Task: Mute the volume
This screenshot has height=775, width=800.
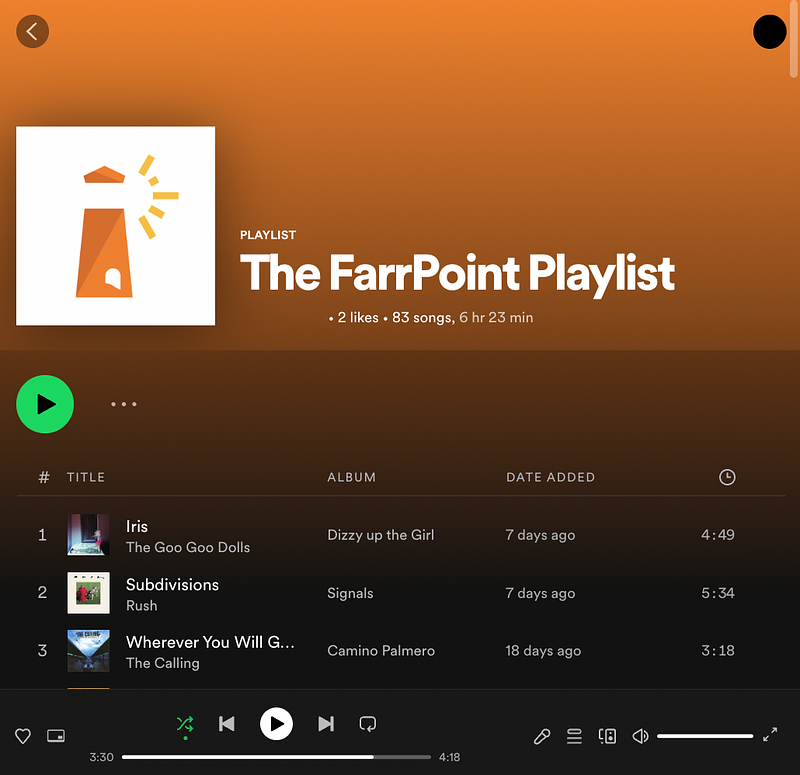Action: 640,736
